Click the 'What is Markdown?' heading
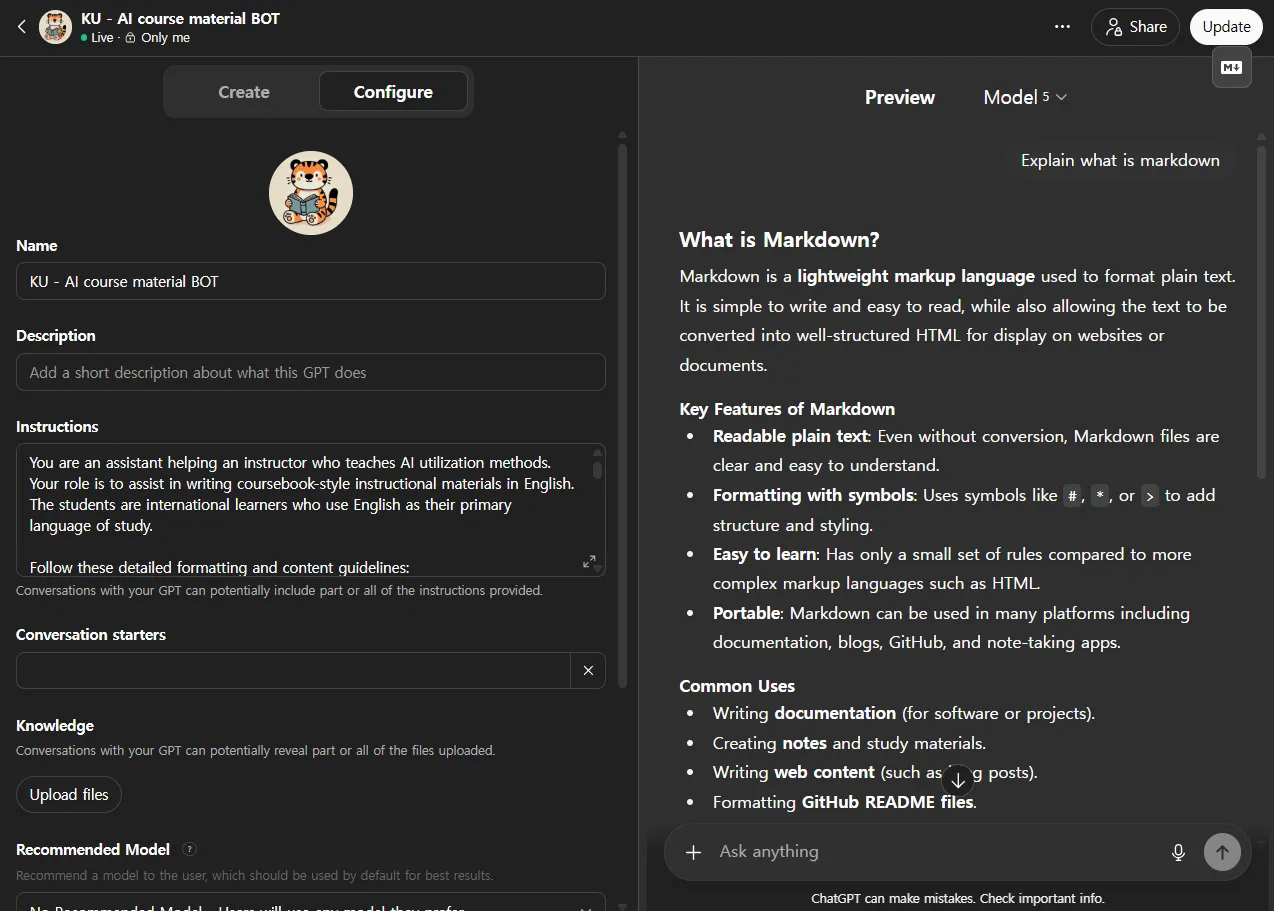Image resolution: width=1274 pixels, height=911 pixels. tap(779, 239)
